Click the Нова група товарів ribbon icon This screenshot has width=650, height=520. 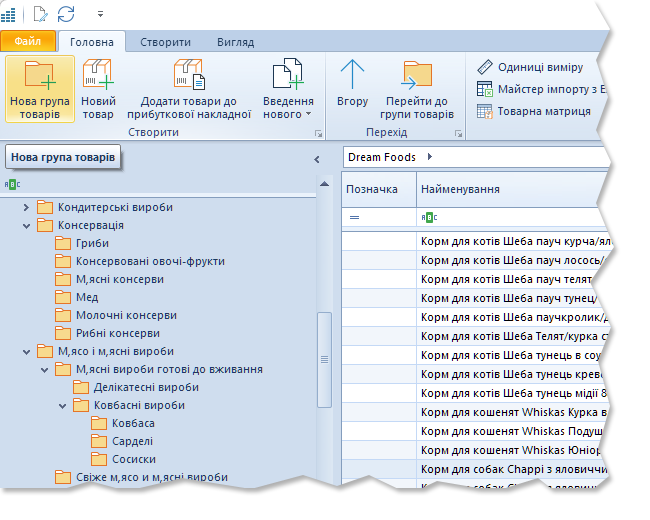click(40, 78)
